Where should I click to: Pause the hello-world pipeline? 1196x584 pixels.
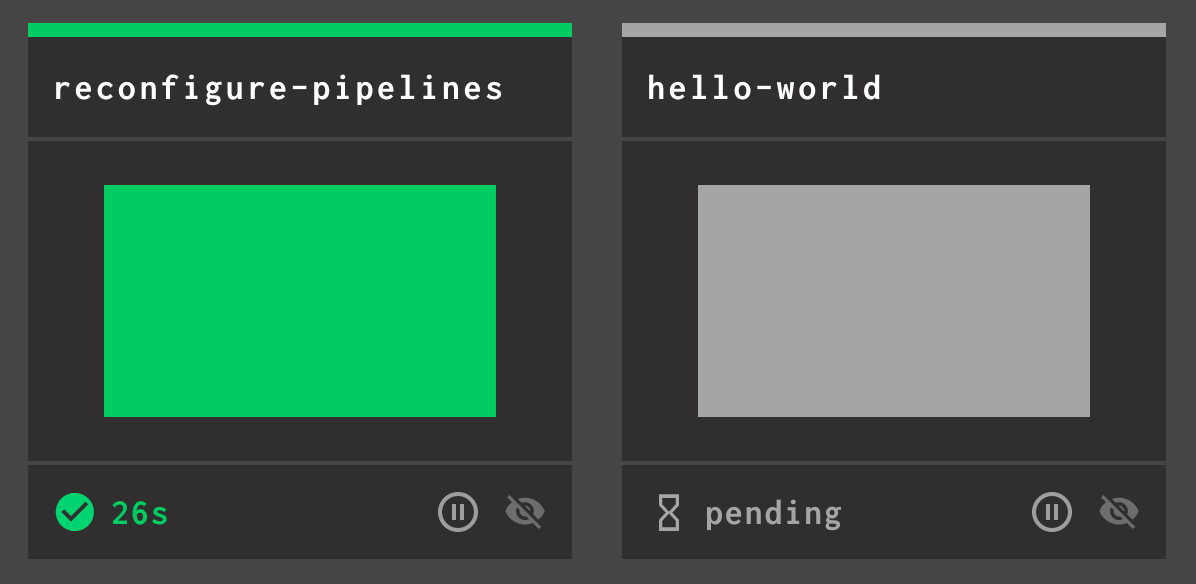pyautogui.click(x=1052, y=512)
